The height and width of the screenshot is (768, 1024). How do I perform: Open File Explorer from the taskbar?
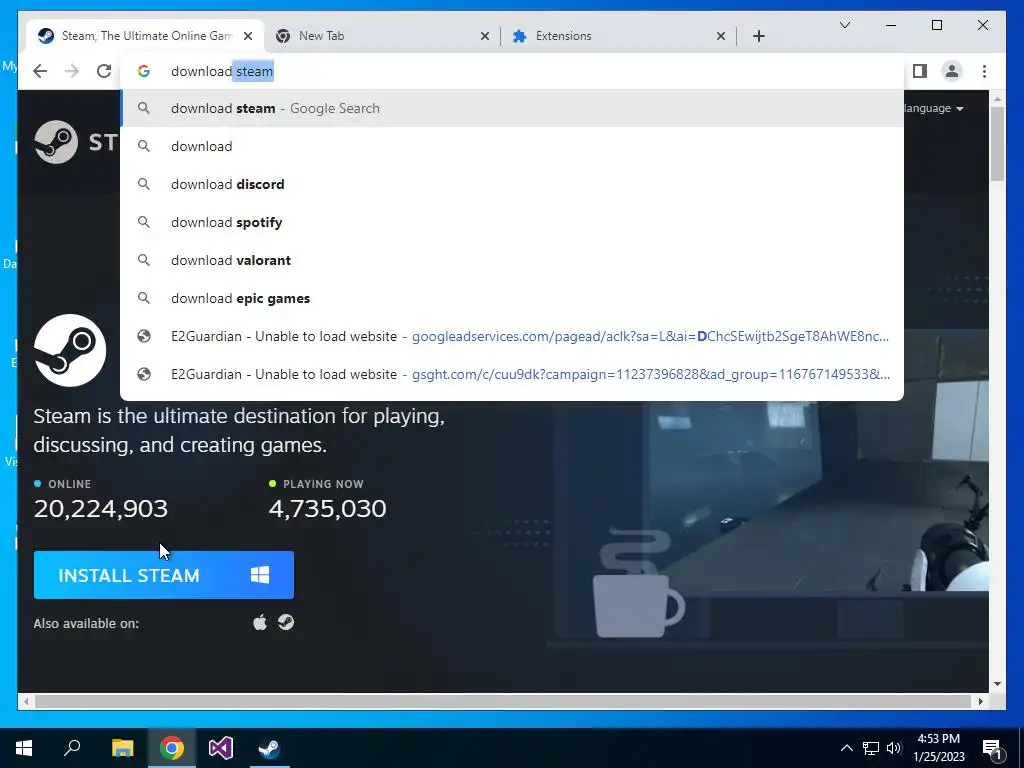click(x=122, y=748)
